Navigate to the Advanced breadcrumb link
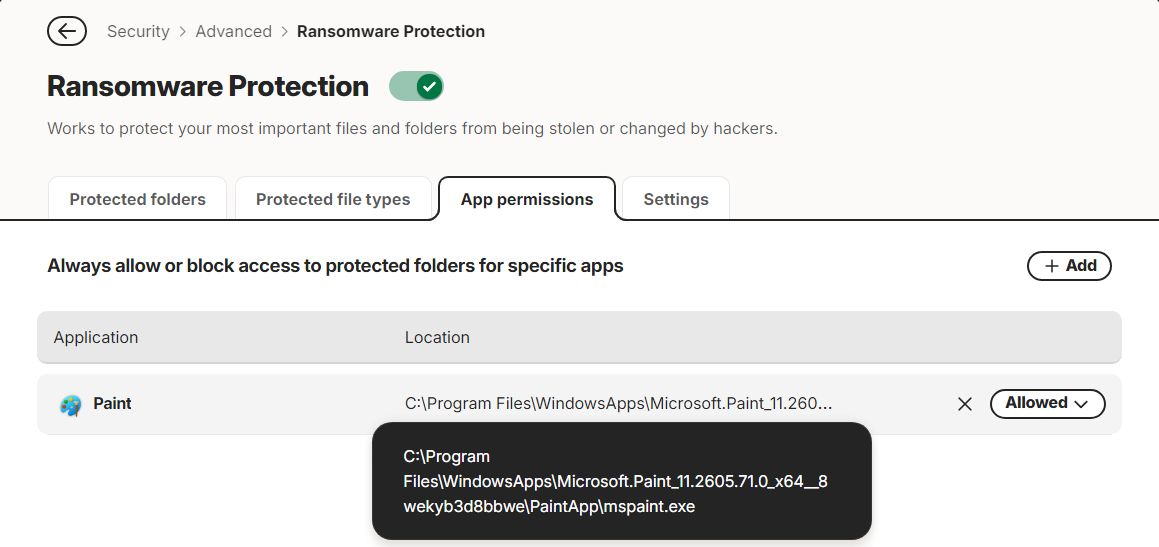The width and height of the screenshot is (1159, 547). point(234,32)
